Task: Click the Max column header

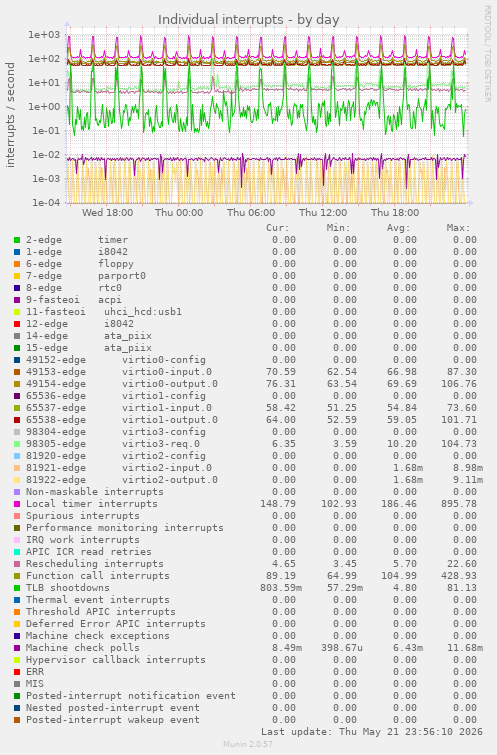Action: [458, 228]
